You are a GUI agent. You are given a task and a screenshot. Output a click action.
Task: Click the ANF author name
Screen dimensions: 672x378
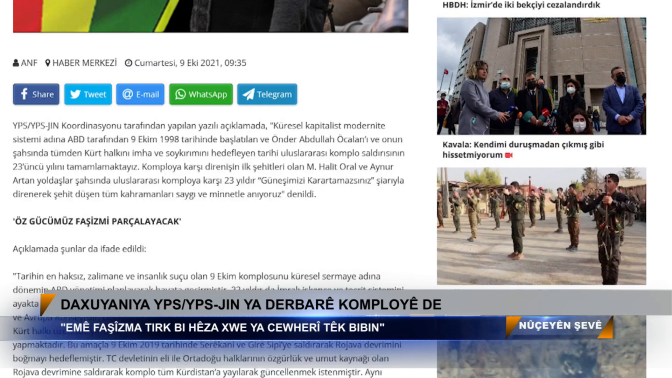(x=29, y=63)
